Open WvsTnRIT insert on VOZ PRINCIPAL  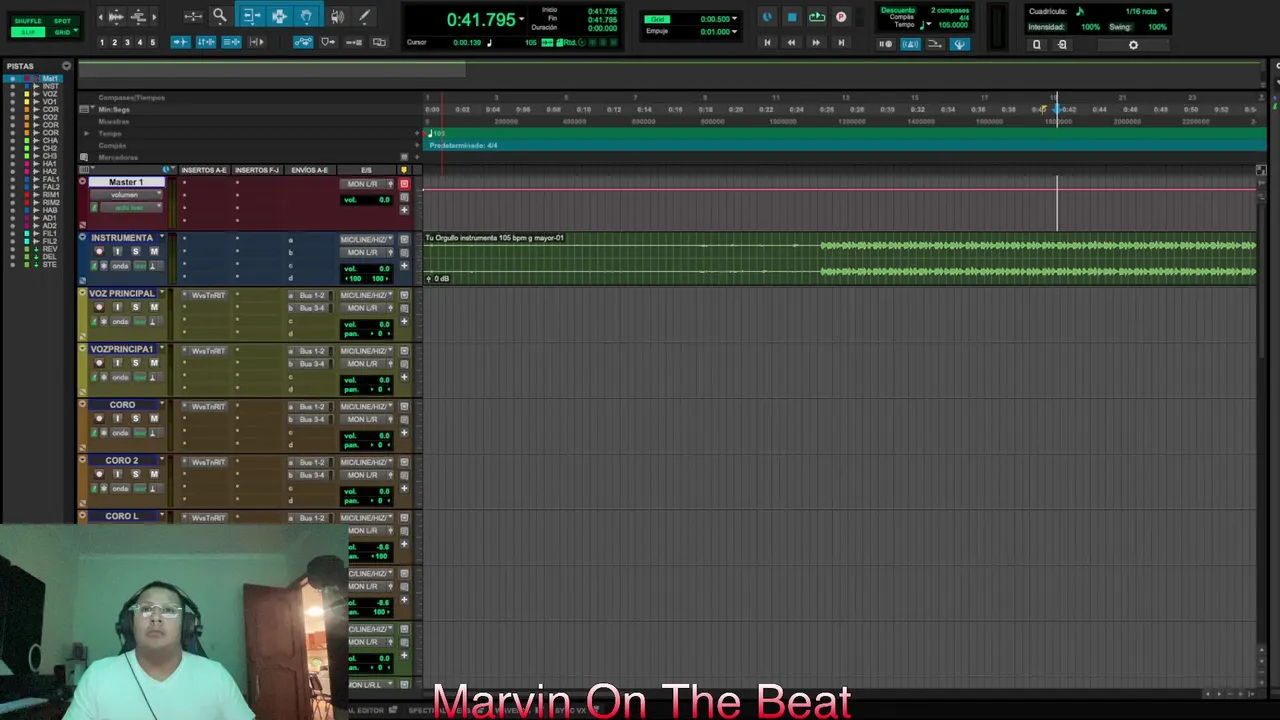[x=208, y=295]
